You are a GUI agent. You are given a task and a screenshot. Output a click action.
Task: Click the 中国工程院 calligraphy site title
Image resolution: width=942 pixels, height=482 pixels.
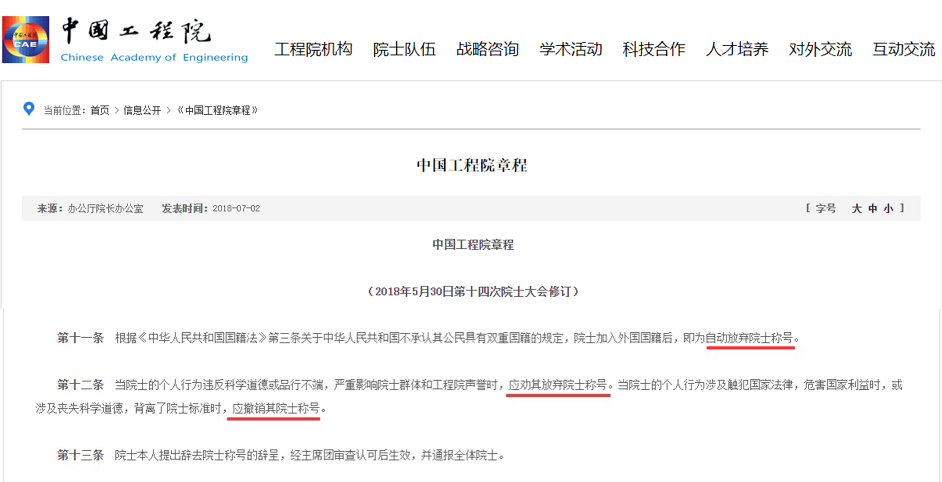coord(136,31)
